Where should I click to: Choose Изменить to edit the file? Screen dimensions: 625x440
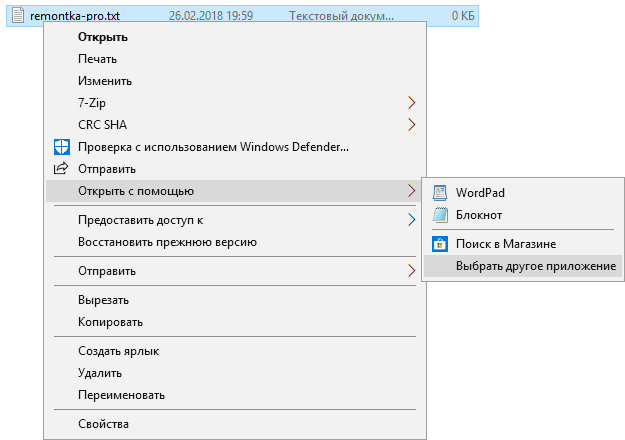coord(235,81)
